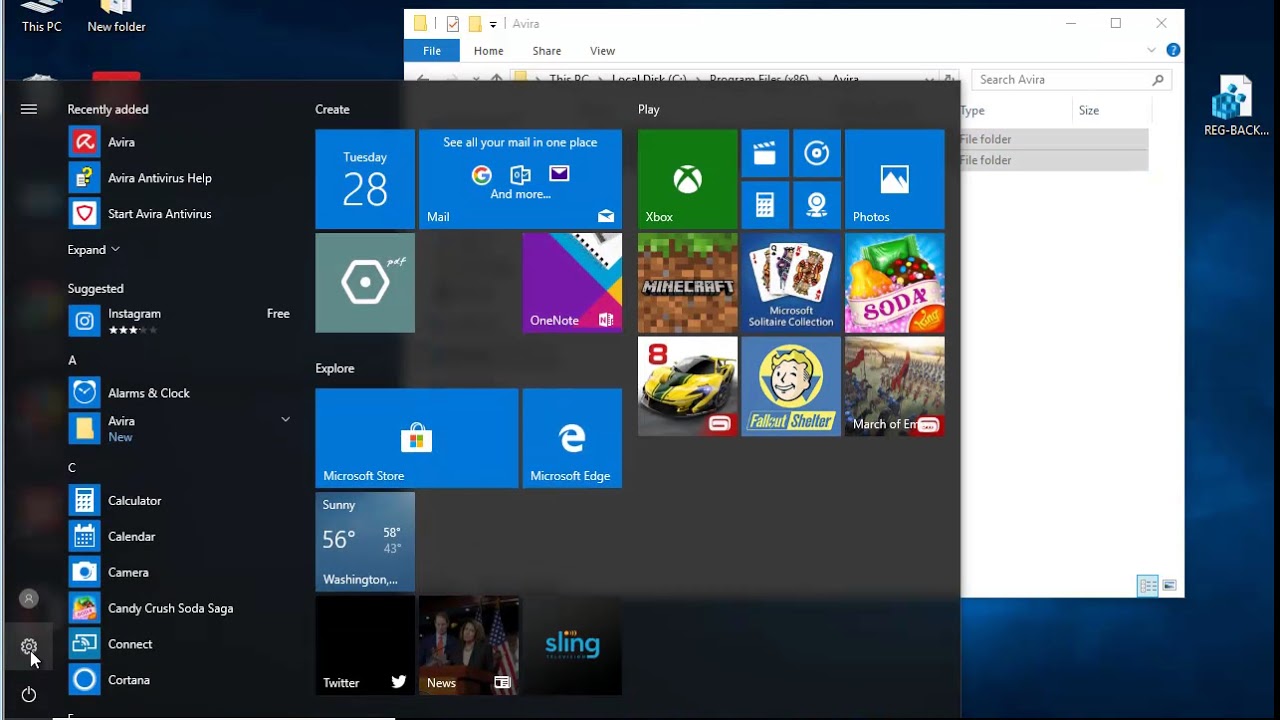Open the Sunny Washington weather tile

coord(365,541)
